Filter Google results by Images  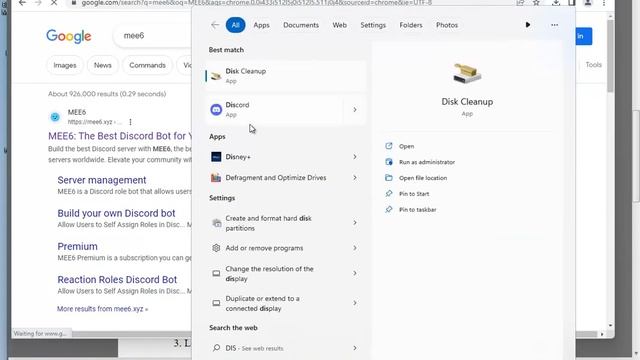pos(65,65)
